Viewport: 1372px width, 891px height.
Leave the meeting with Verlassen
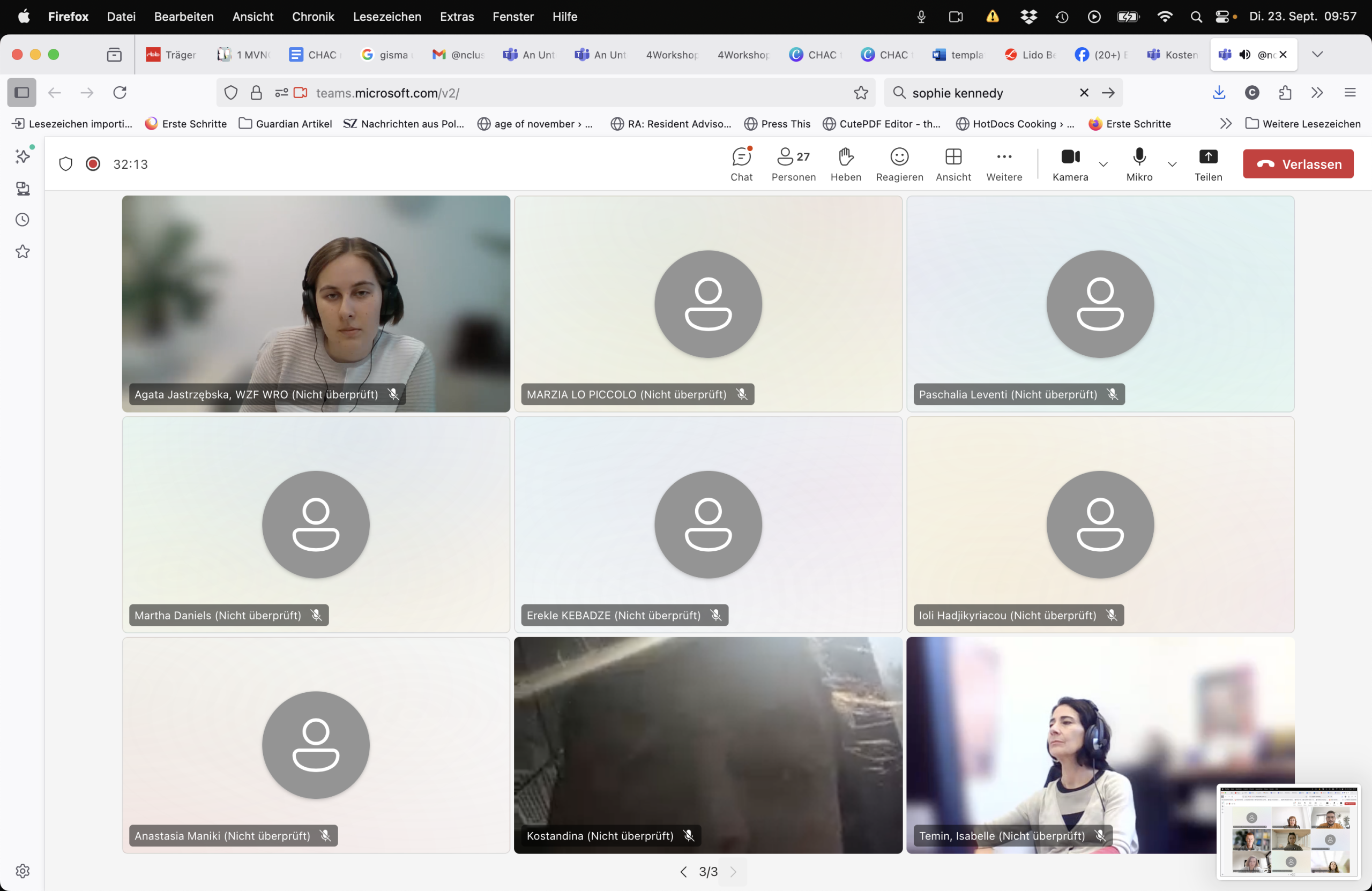(x=1298, y=163)
